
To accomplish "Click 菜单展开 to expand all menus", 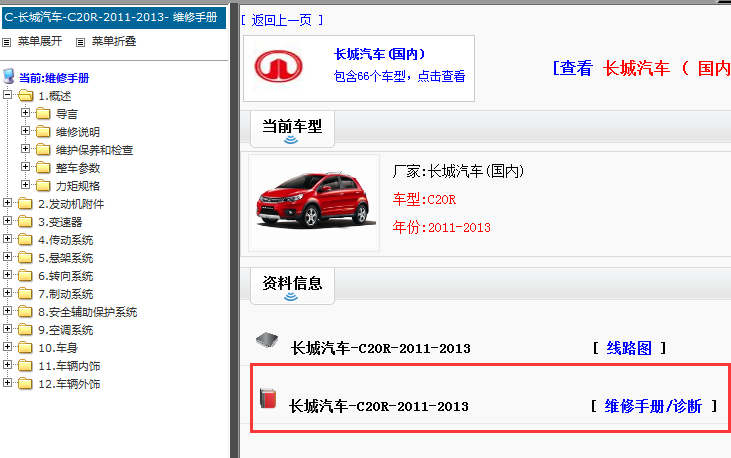I will (40, 42).
